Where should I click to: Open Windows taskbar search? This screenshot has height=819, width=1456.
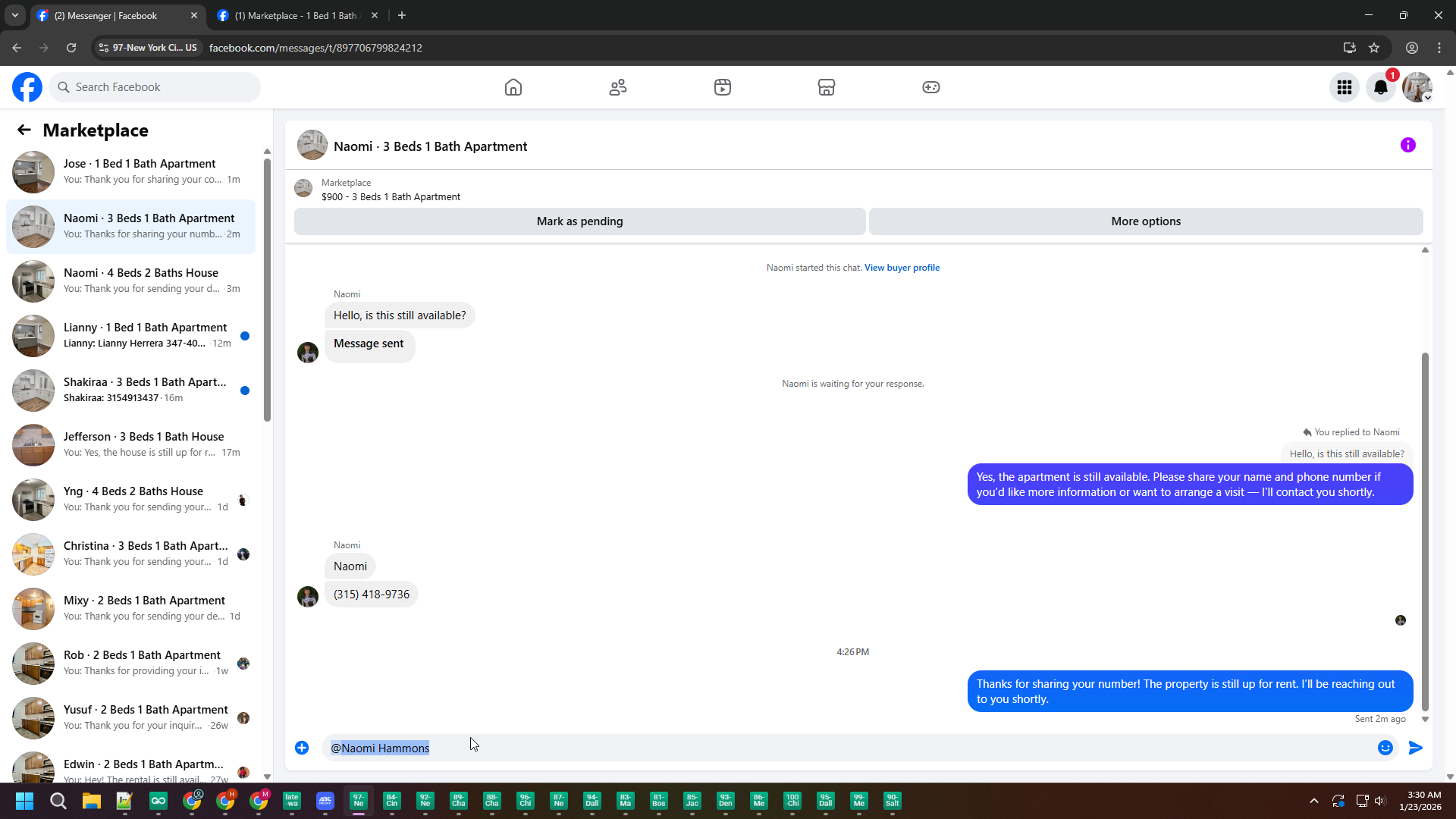coord(58,802)
